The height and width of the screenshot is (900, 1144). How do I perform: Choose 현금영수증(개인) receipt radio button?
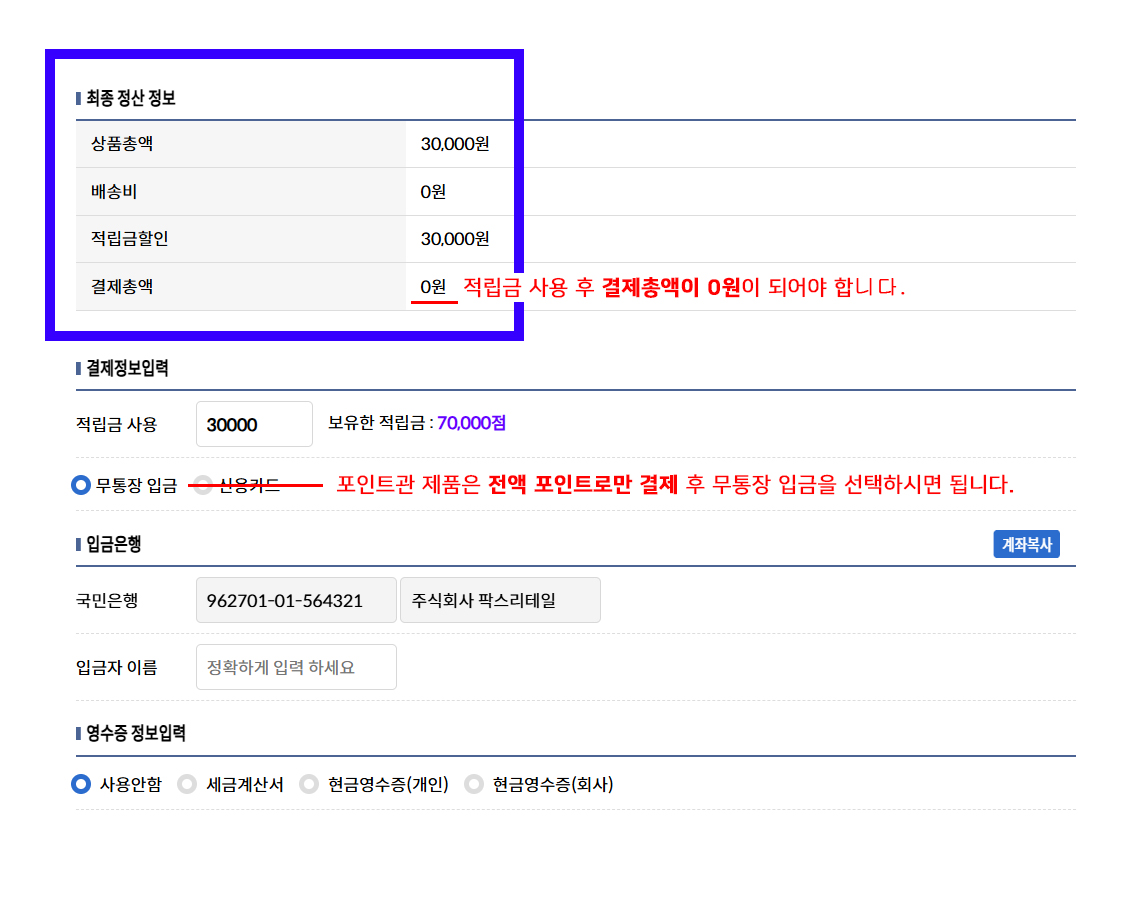[x=309, y=785]
